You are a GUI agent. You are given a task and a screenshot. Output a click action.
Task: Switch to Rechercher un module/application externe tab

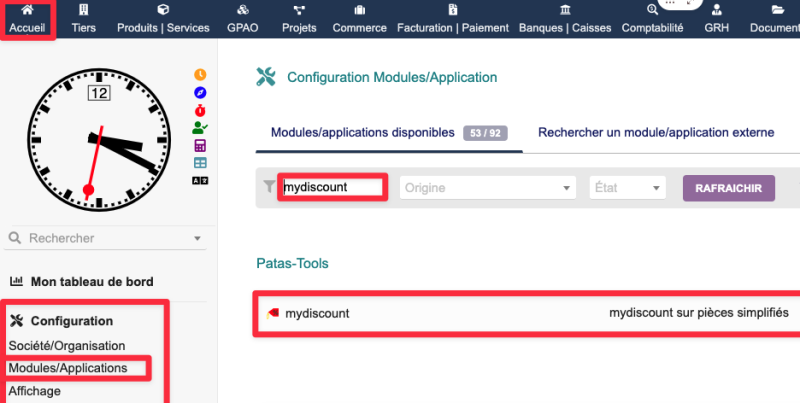point(655,132)
